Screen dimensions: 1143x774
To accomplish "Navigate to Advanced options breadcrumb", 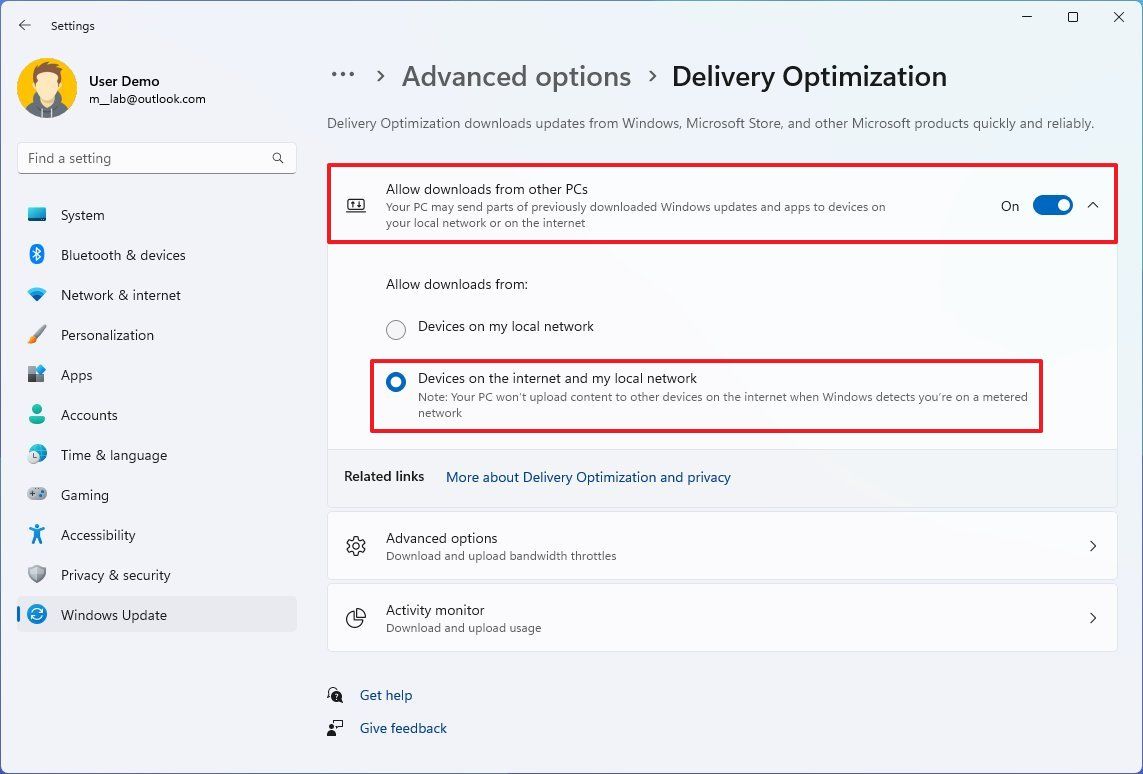I will pyautogui.click(x=516, y=77).
